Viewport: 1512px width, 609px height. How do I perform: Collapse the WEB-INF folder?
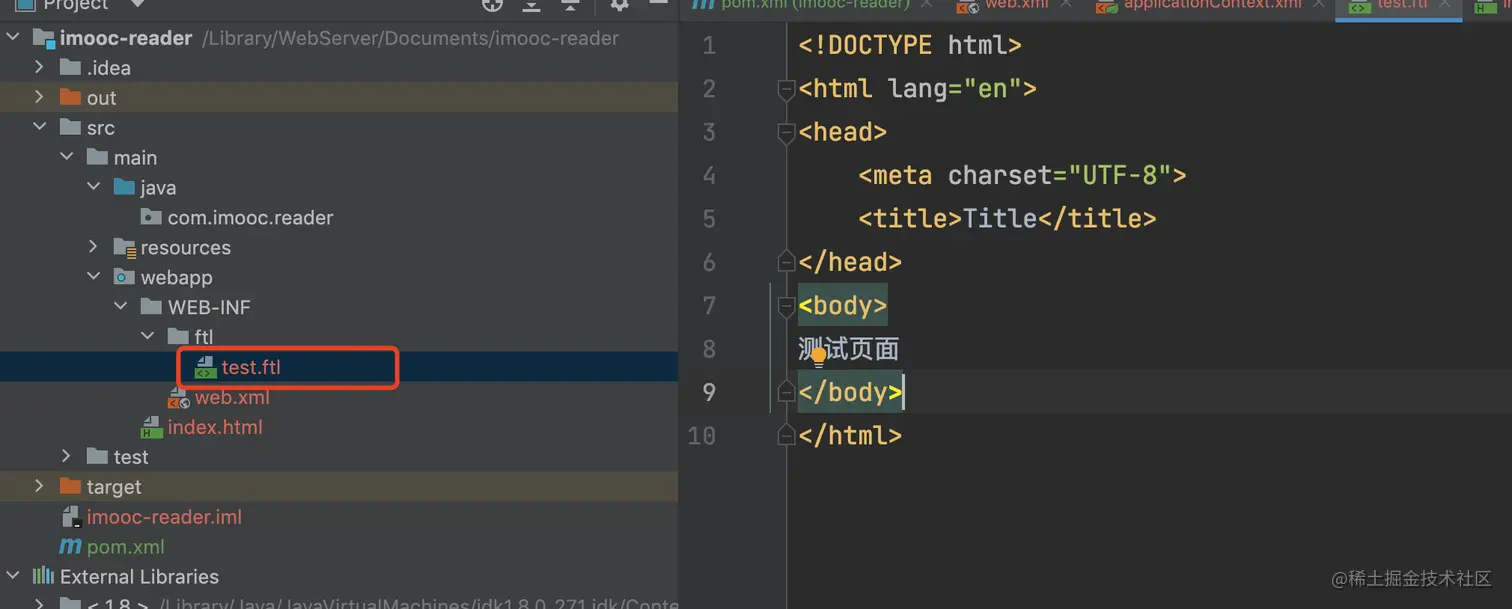[x=121, y=307]
